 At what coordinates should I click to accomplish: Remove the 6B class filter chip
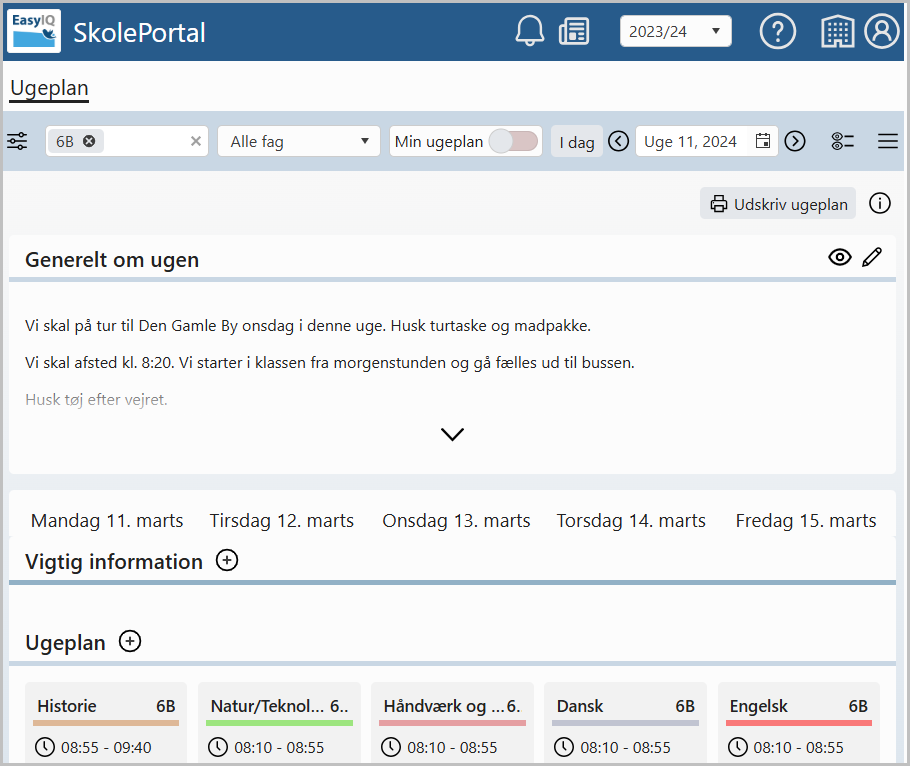tap(89, 141)
